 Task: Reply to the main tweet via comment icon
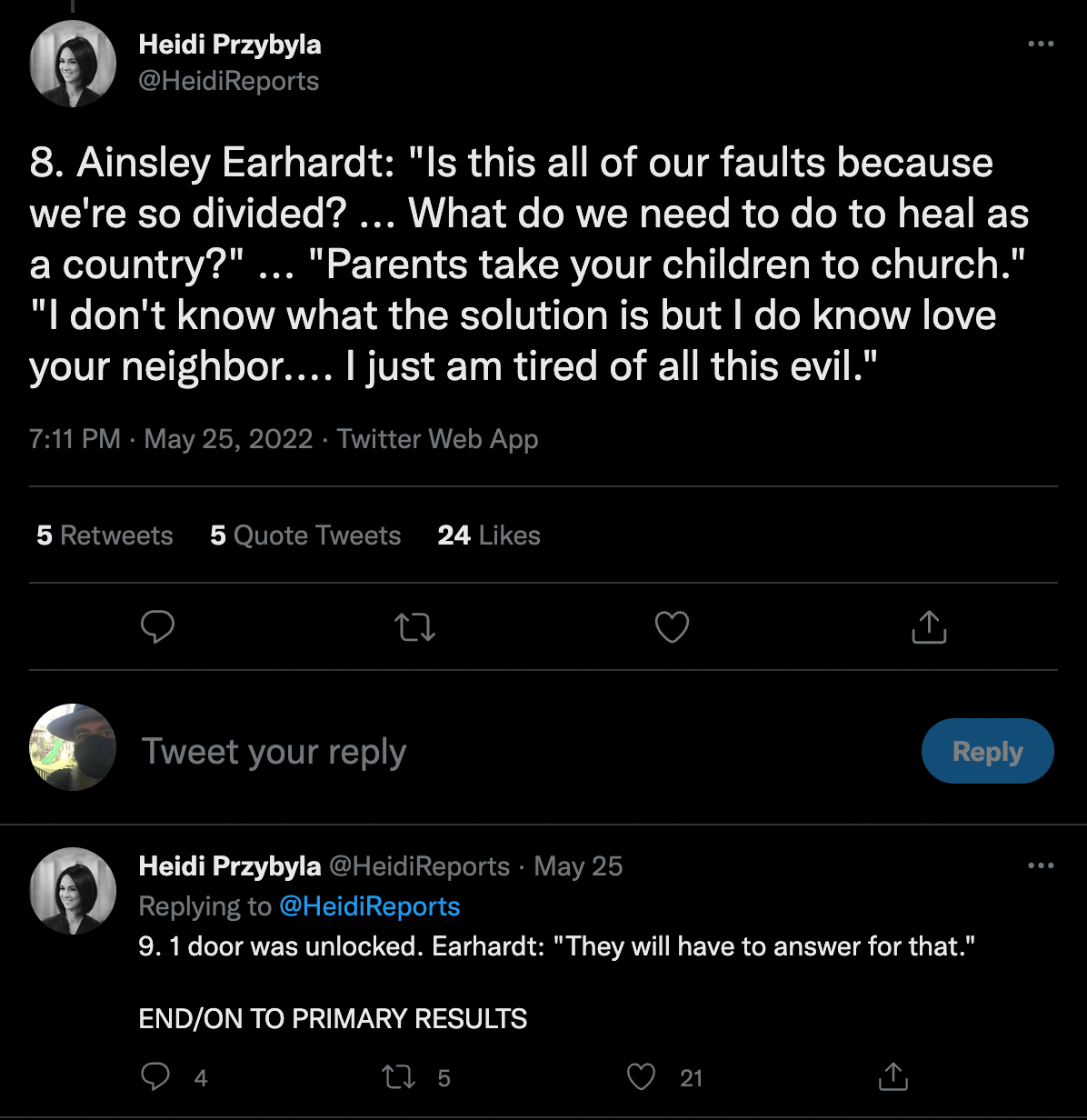158,626
